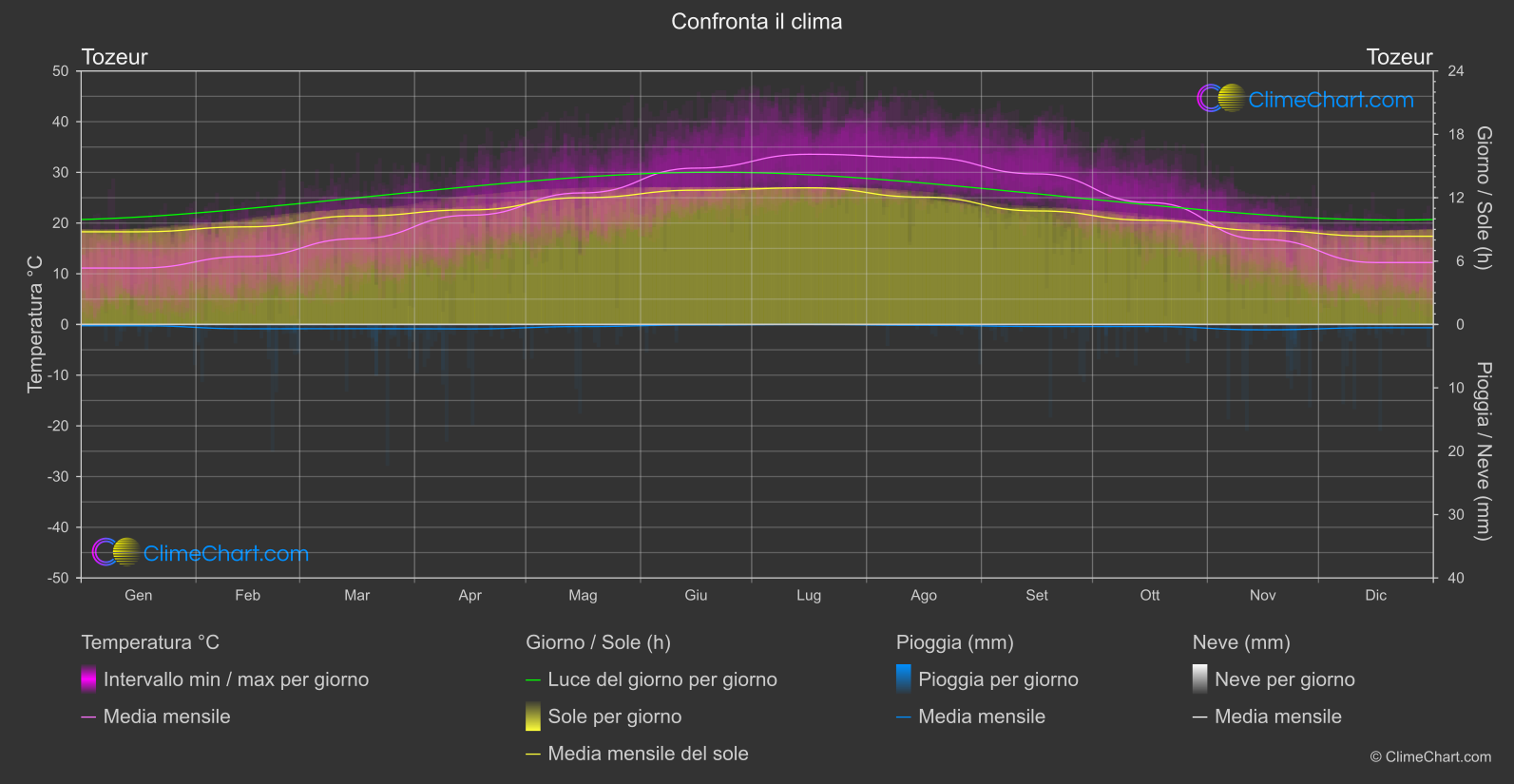1514x784 pixels.
Task: Click the 'Dic' month label
Action: point(1376,595)
